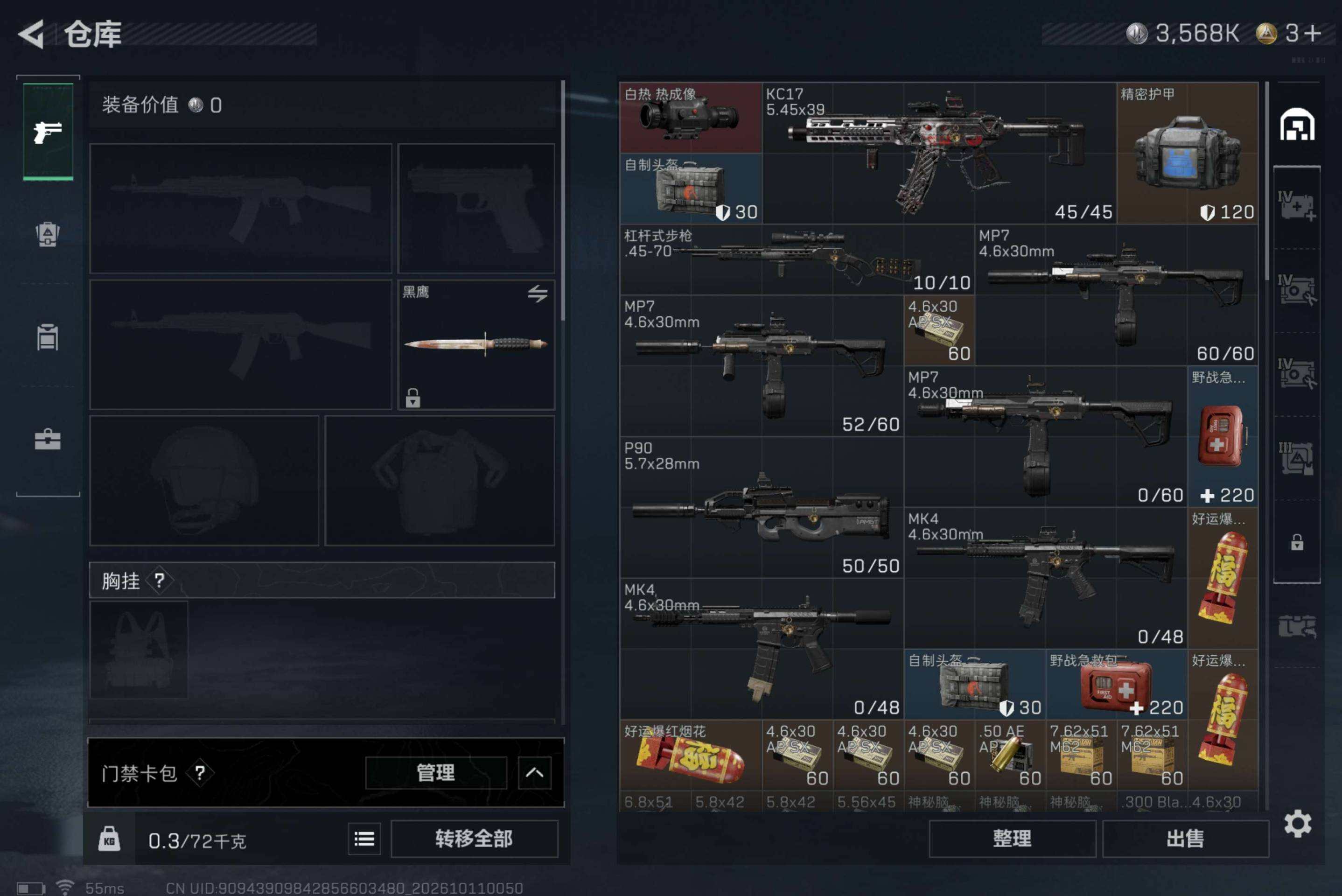
Task: Expand the keycard bag with the chevron arrow
Action: (x=535, y=773)
